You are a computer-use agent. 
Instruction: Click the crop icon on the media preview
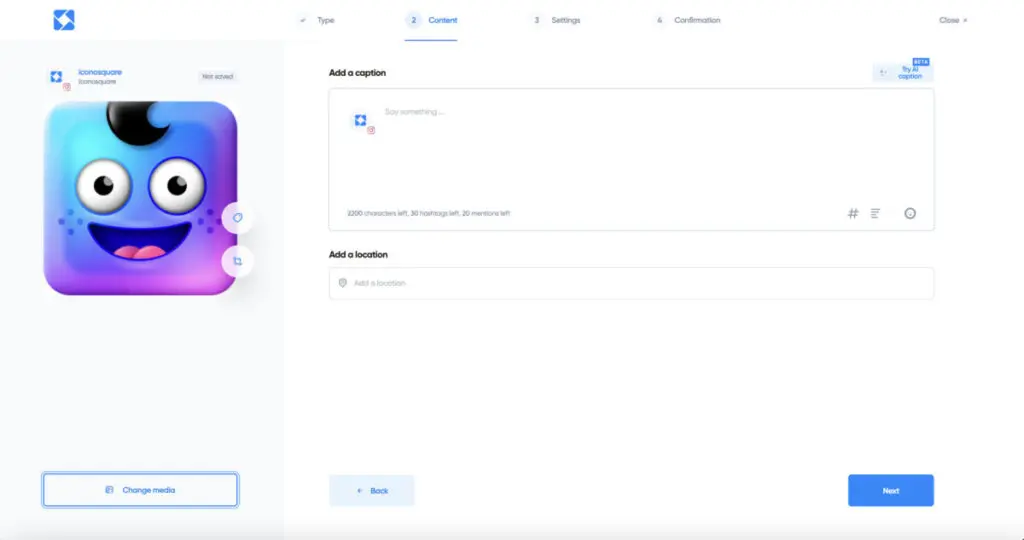[238, 261]
